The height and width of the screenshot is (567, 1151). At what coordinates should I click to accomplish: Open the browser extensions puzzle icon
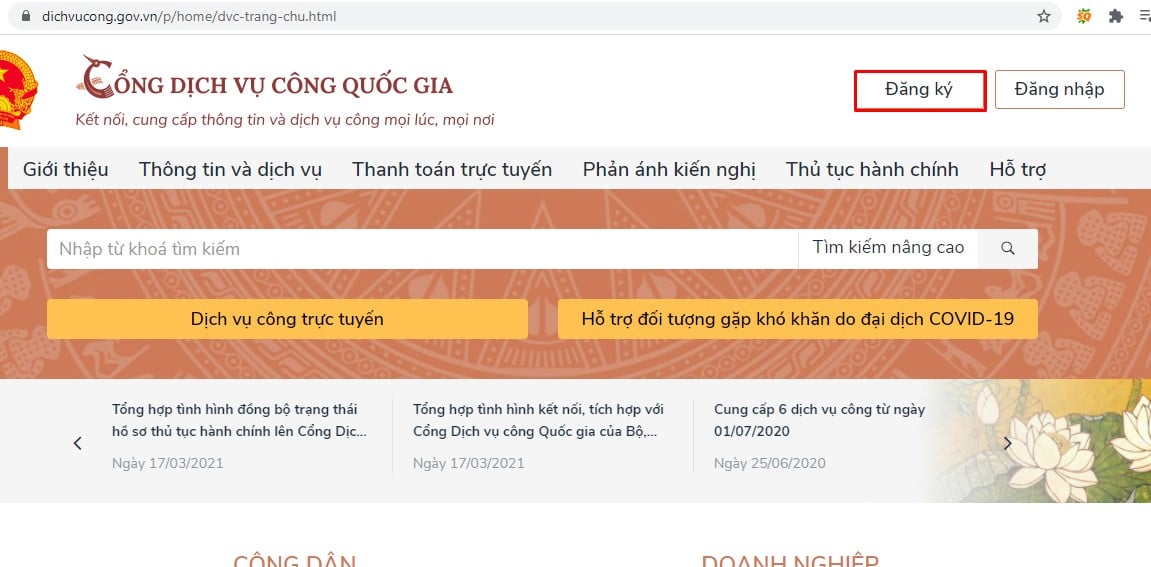pyautogui.click(x=1116, y=16)
